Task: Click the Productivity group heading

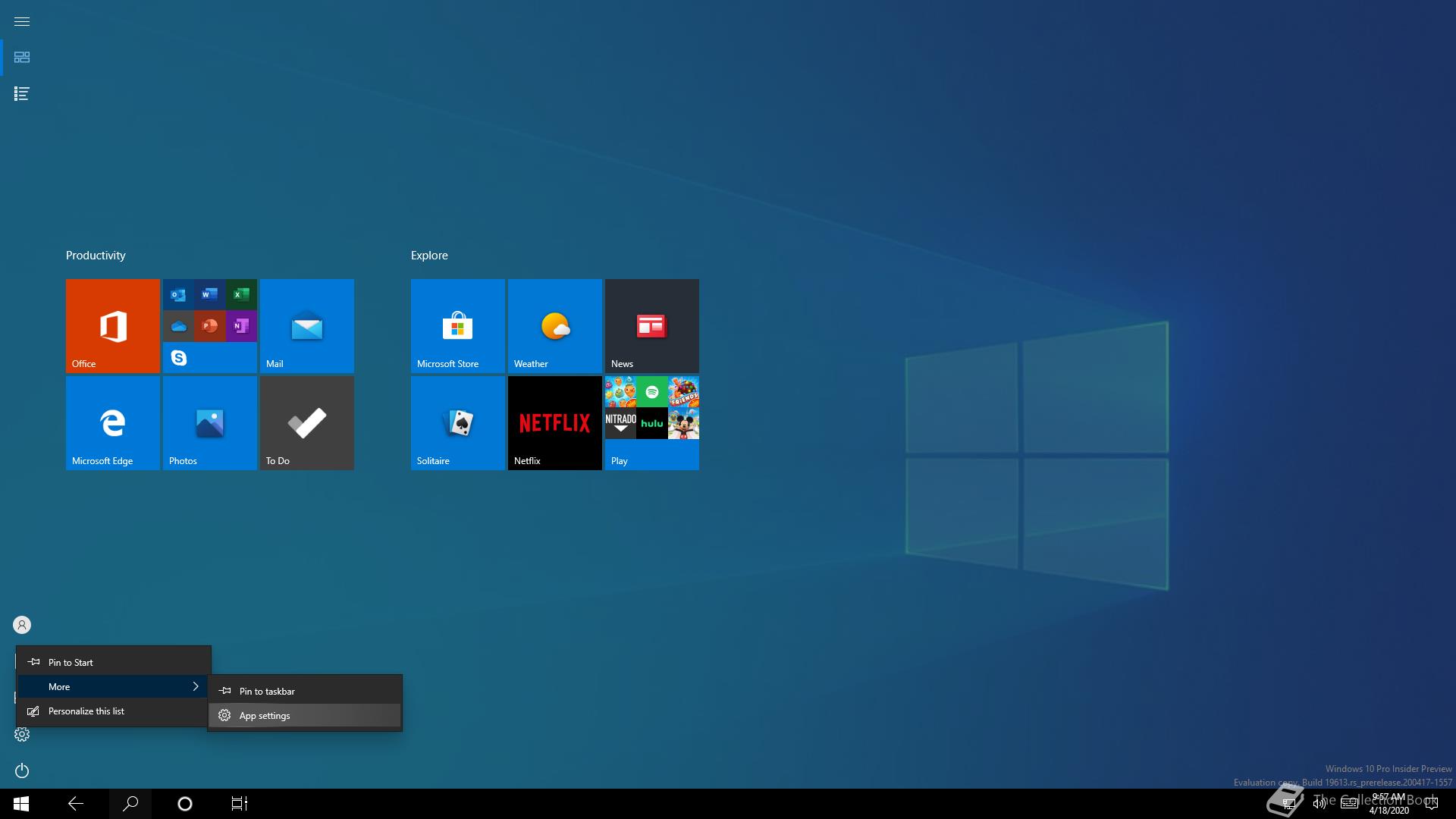Action: [96, 256]
